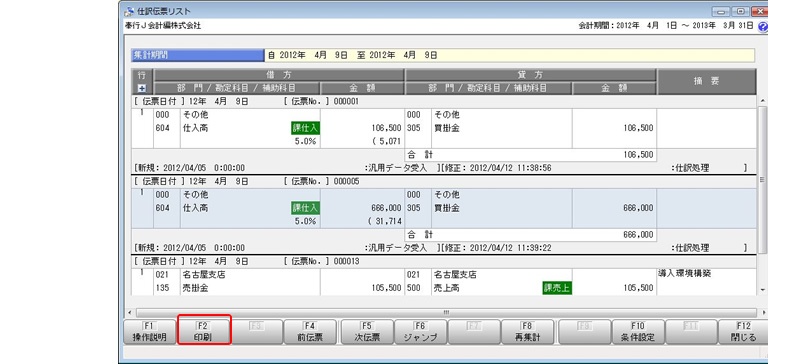The height and width of the screenshot is (364, 800).
Task: Select the 課仕入 tag in slip 000001
Action: click(x=305, y=128)
